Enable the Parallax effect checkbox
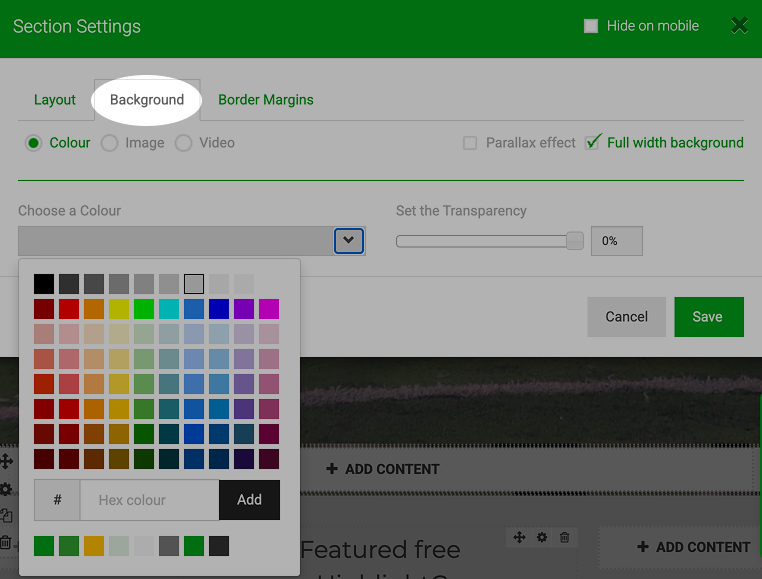Image resolution: width=762 pixels, height=579 pixels. point(470,143)
